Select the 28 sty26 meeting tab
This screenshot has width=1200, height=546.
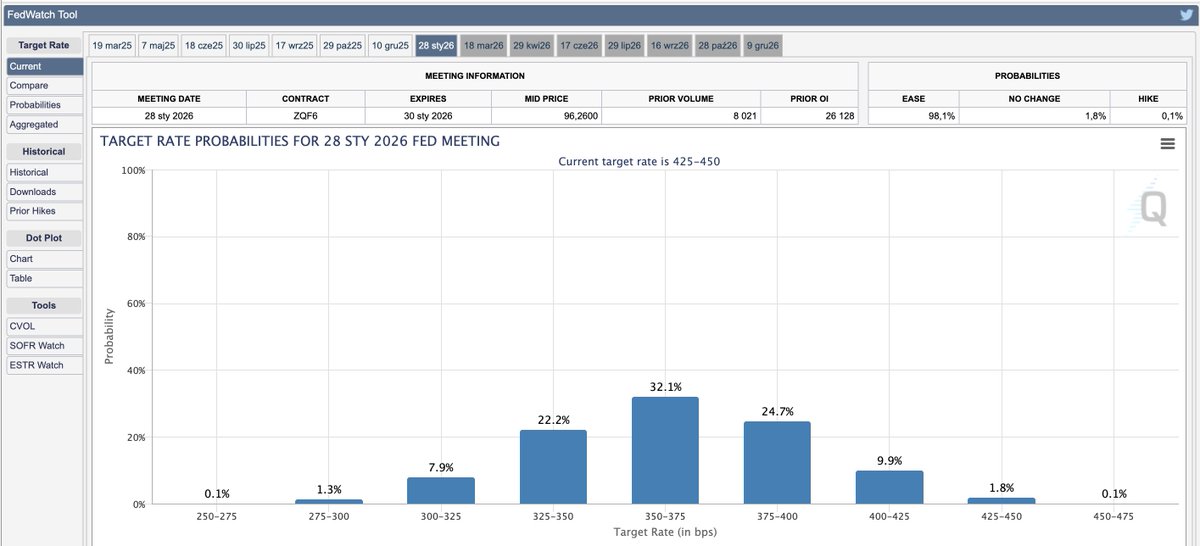[x=437, y=46]
